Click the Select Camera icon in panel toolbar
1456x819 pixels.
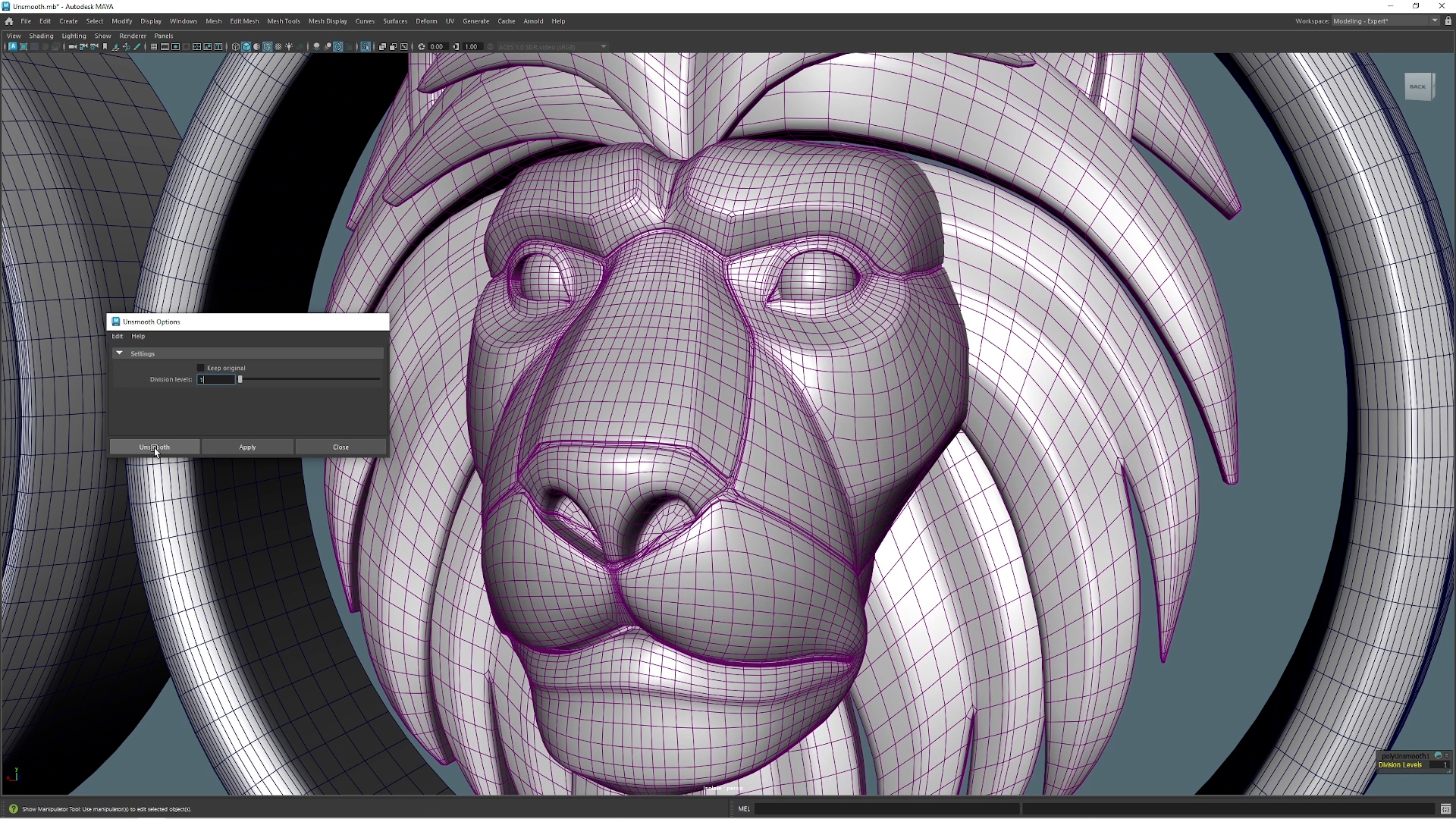[x=72, y=47]
